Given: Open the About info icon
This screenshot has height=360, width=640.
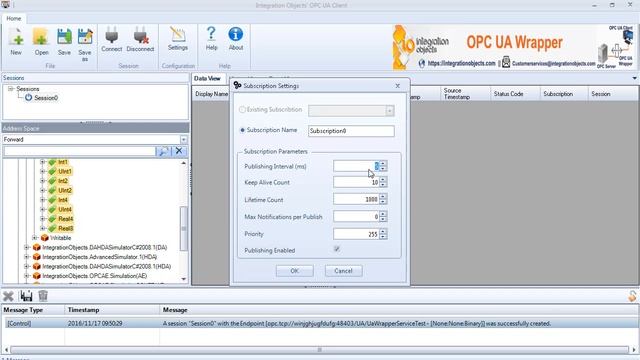Looking at the screenshot, I should [x=236, y=34].
